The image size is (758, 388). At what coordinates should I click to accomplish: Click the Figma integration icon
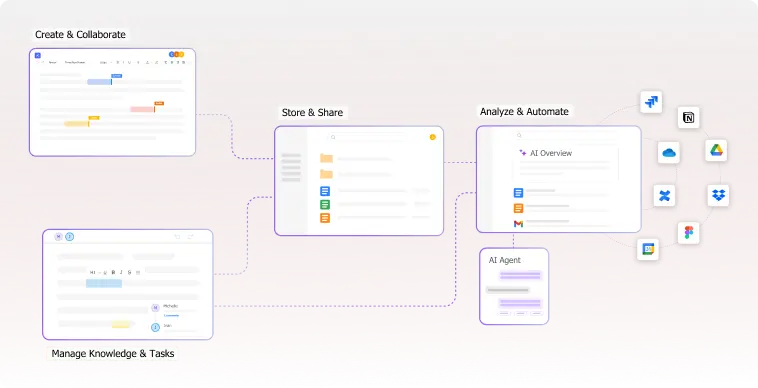[x=688, y=233]
